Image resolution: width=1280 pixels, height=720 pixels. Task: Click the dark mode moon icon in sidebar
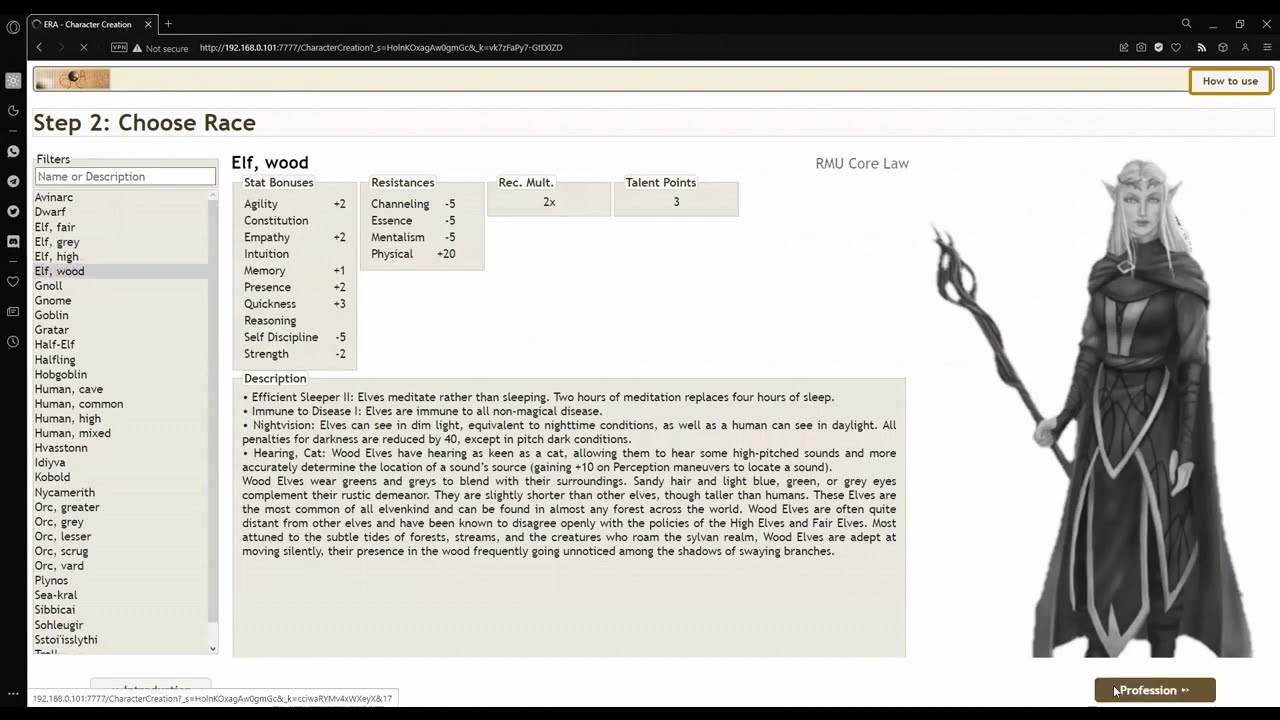pyautogui.click(x=13, y=111)
